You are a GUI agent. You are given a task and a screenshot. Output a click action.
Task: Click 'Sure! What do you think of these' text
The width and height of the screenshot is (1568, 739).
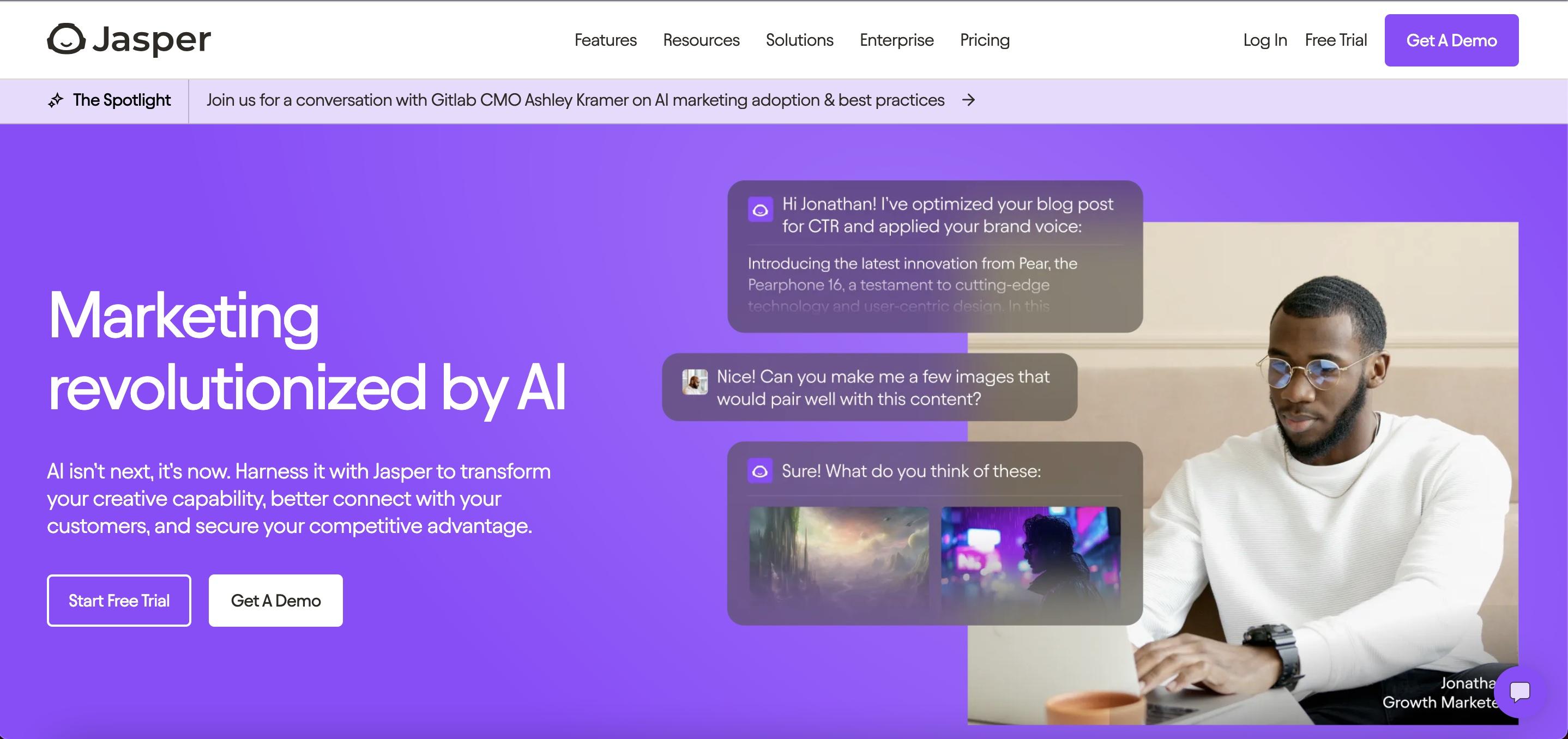tap(911, 471)
